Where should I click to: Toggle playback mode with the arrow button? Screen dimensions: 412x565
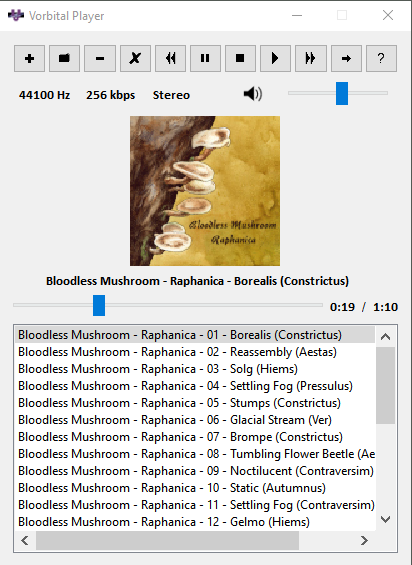346,58
